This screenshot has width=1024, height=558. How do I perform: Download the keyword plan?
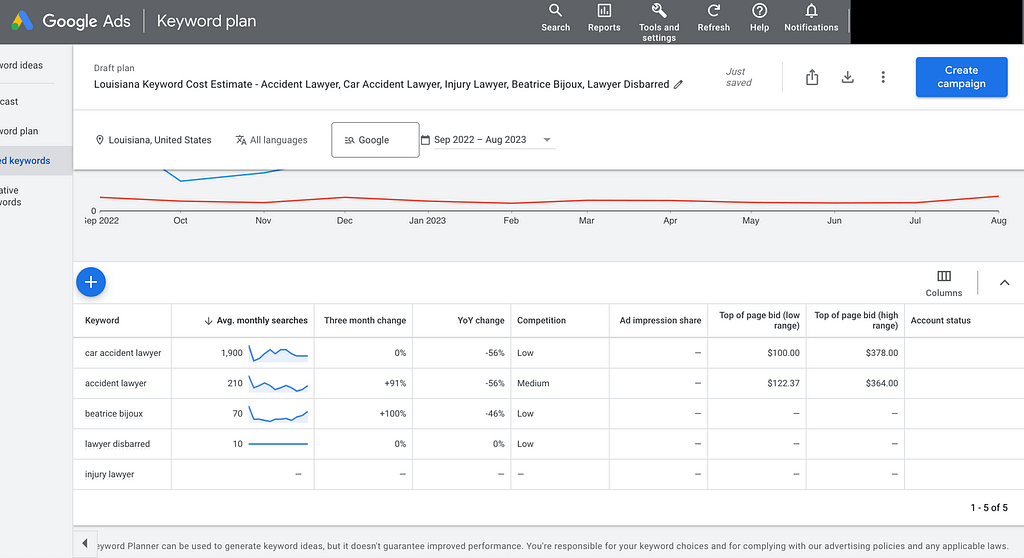click(848, 77)
